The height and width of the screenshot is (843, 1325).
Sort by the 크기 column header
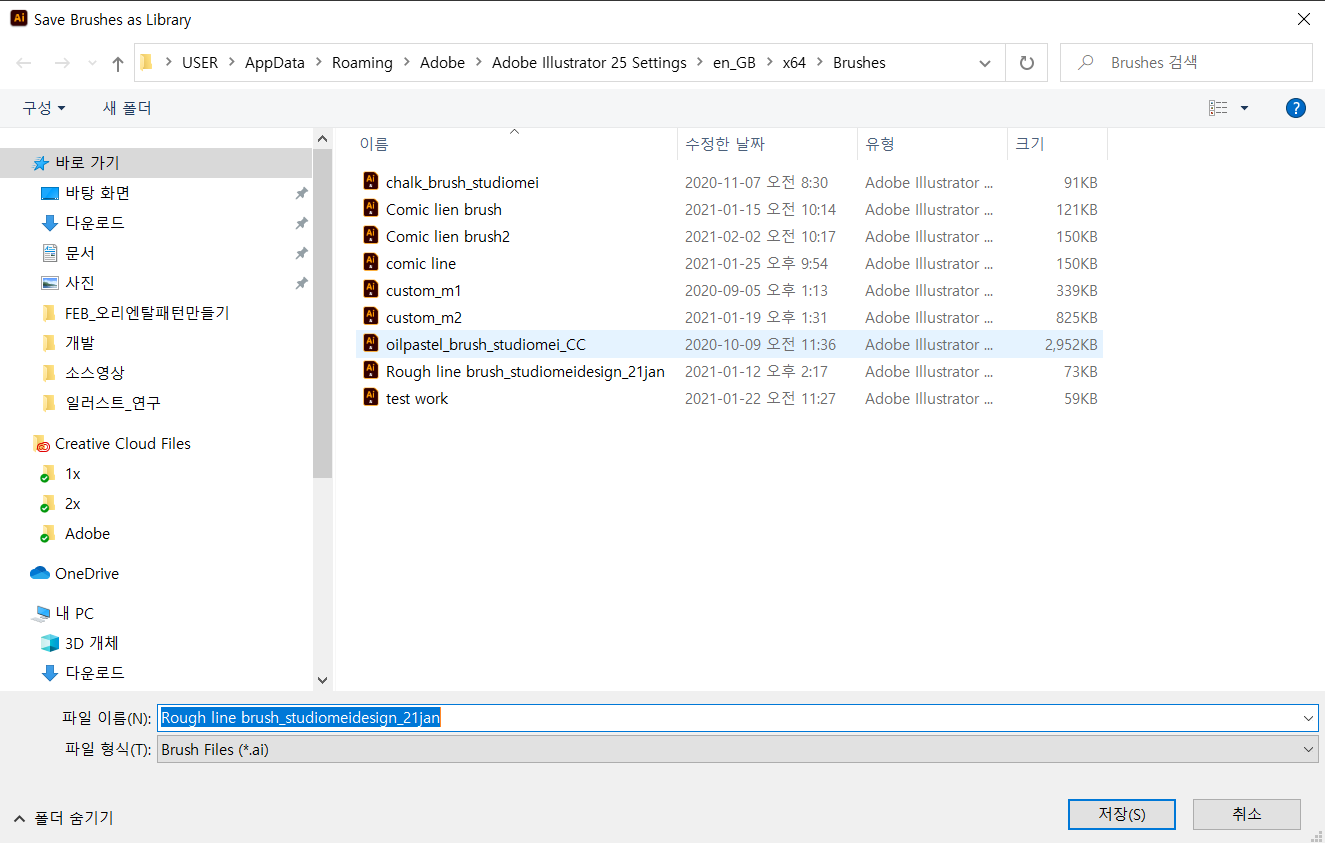coord(1057,144)
